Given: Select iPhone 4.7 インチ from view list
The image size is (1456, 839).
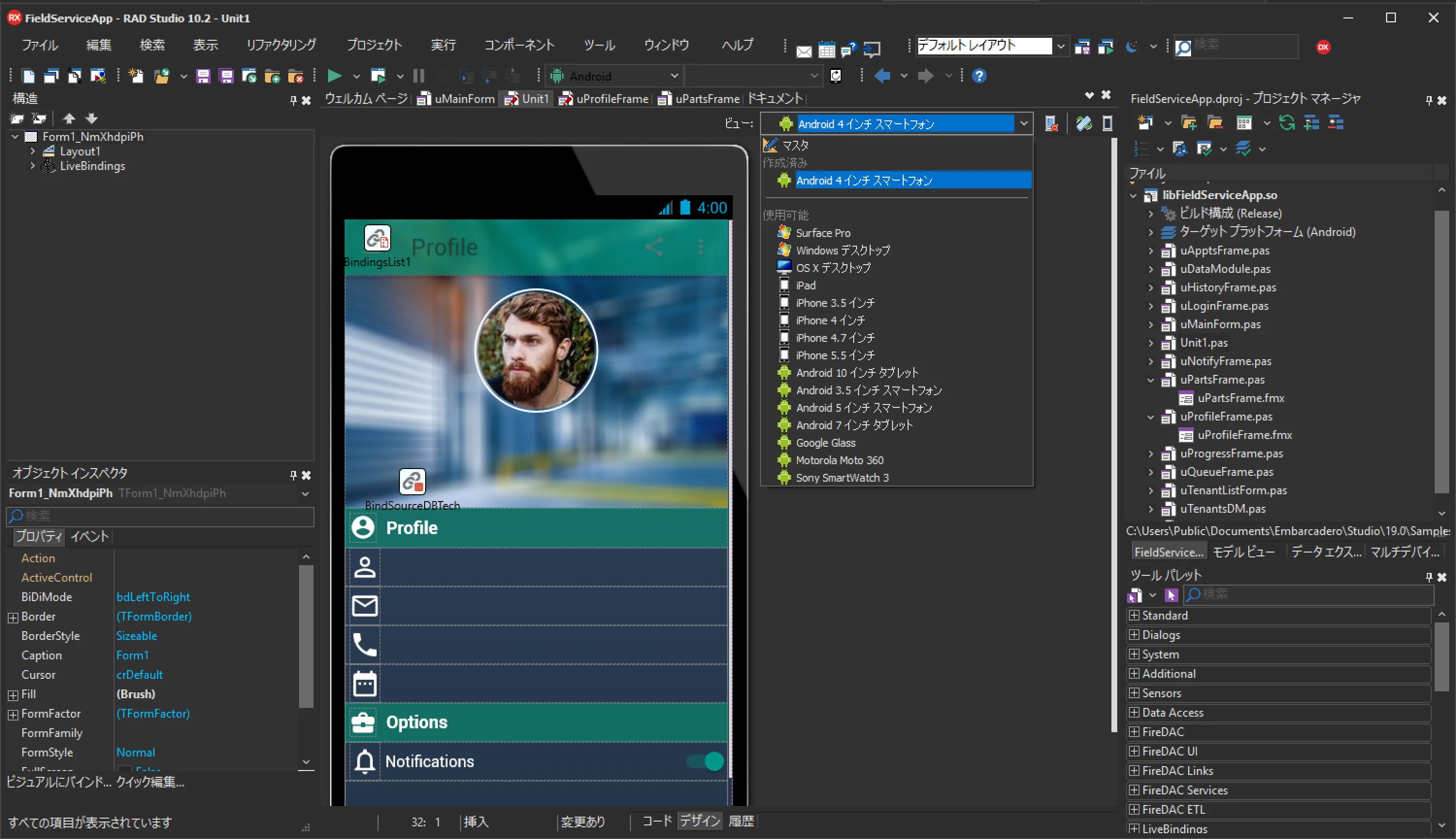Looking at the screenshot, I should (x=835, y=337).
